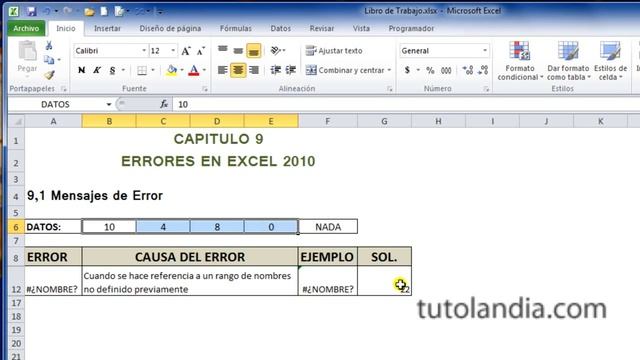Open fill color dropdown arrow
This screenshot has width=640, height=360.
pyautogui.click(x=182, y=70)
